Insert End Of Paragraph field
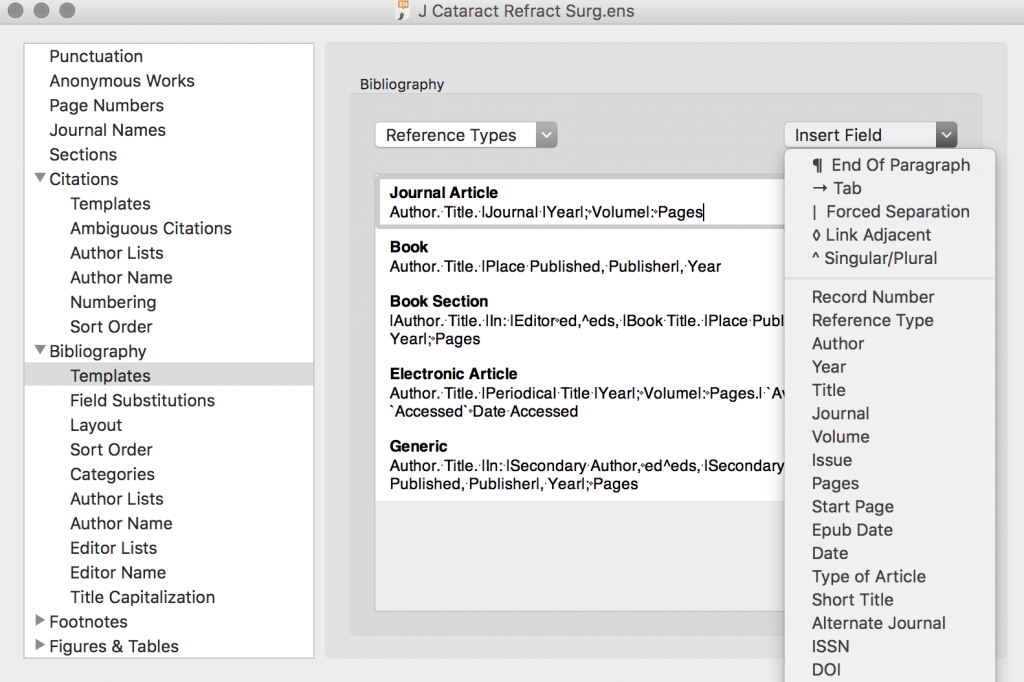Screen dimensions: 1024x682 tap(890, 165)
